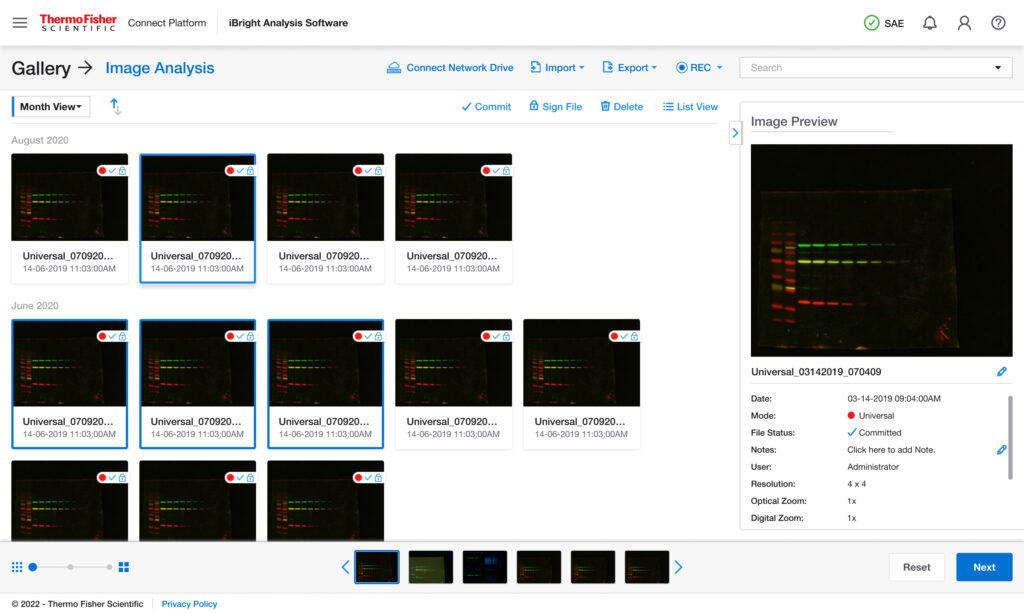Click the pencil icon next to Notes

(1002, 450)
